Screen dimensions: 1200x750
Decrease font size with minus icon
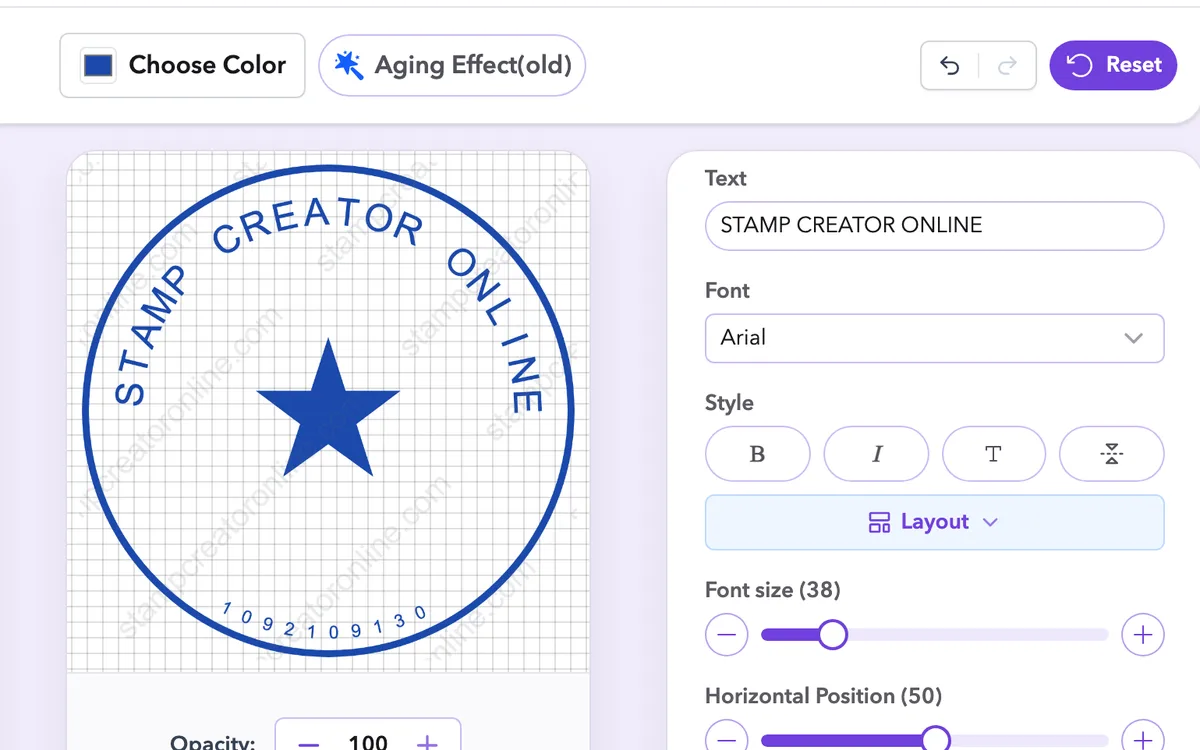(x=727, y=634)
